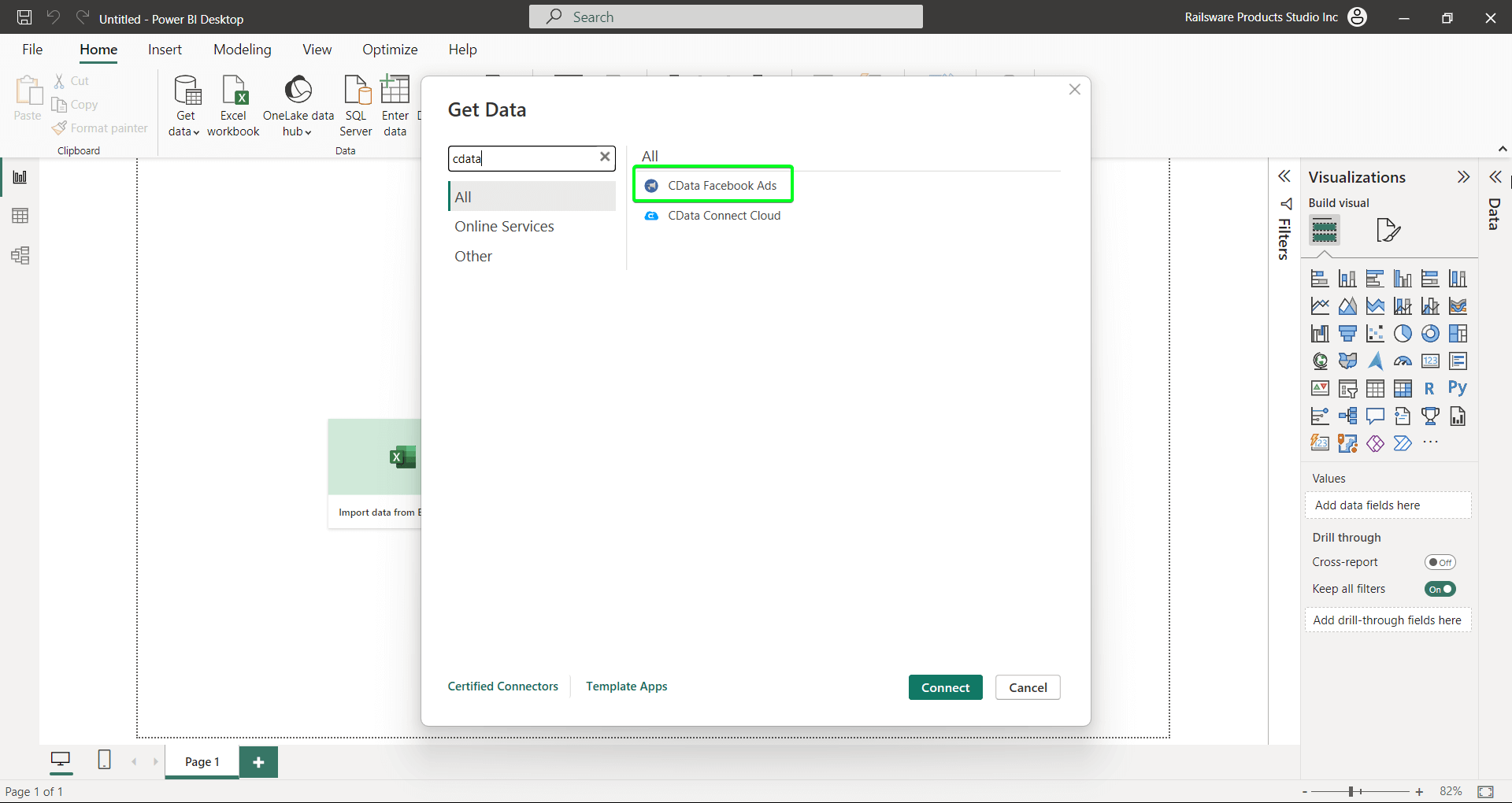The width and height of the screenshot is (1512, 803).
Task: Switch to Report view in left sidebar
Action: 20,176
